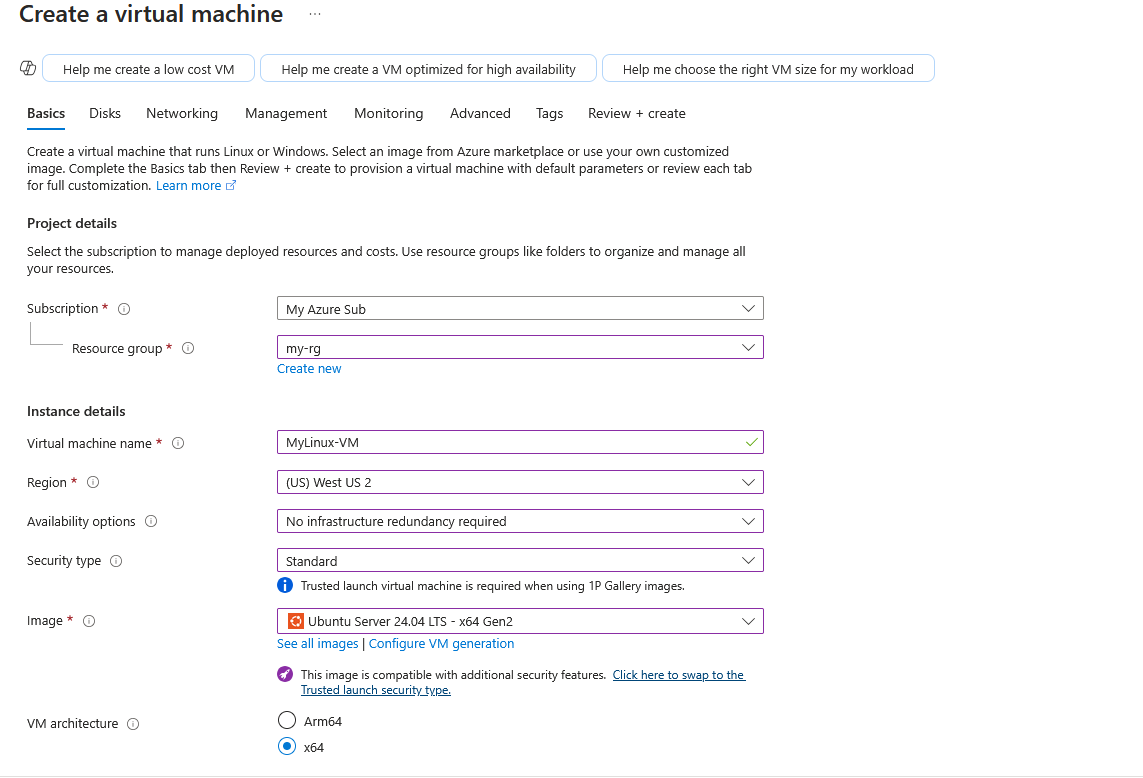Click the blue info icon about Trusted launch
This screenshot has height=778, width=1143.
point(285,586)
